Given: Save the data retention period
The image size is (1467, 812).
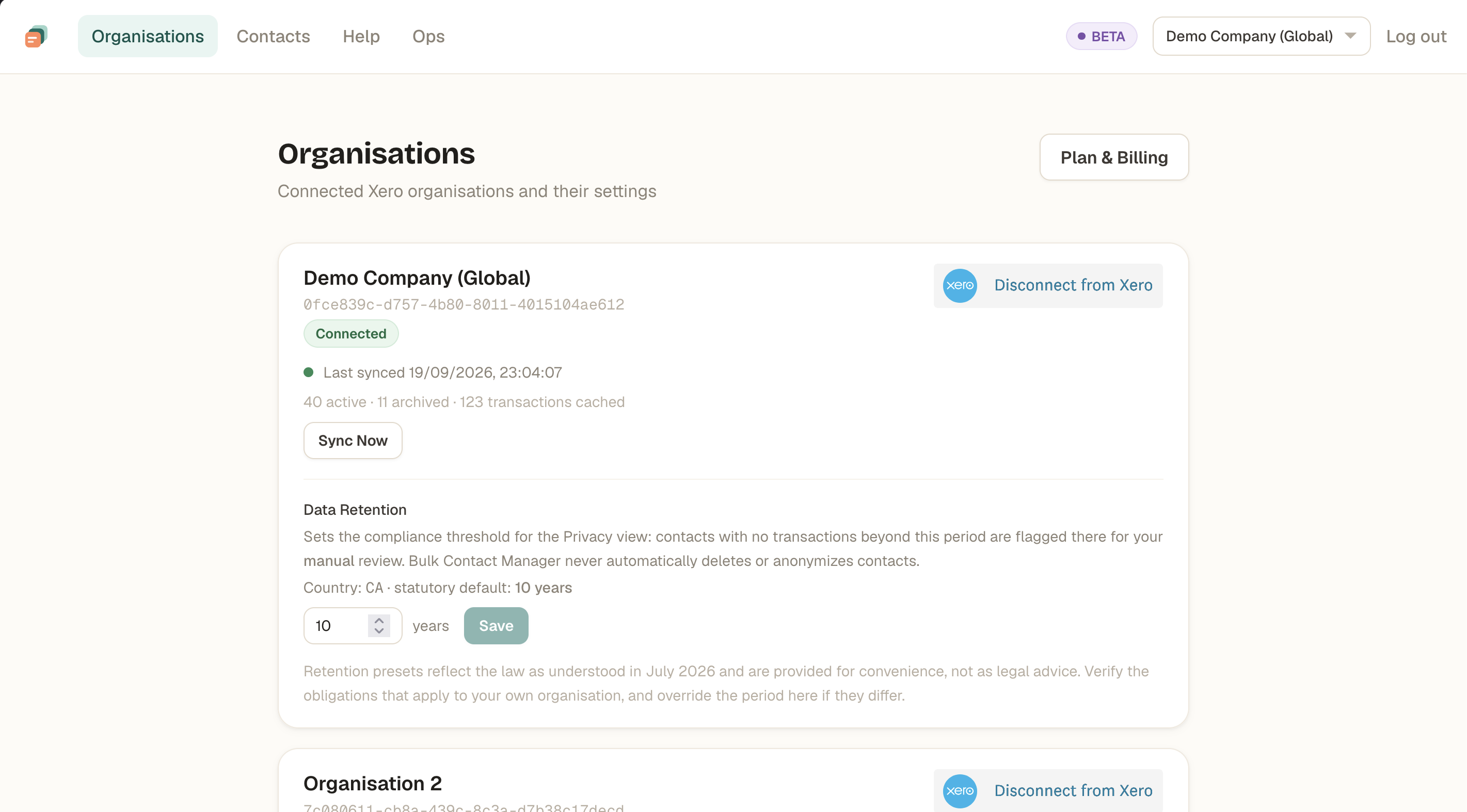Looking at the screenshot, I should [496, 626].
